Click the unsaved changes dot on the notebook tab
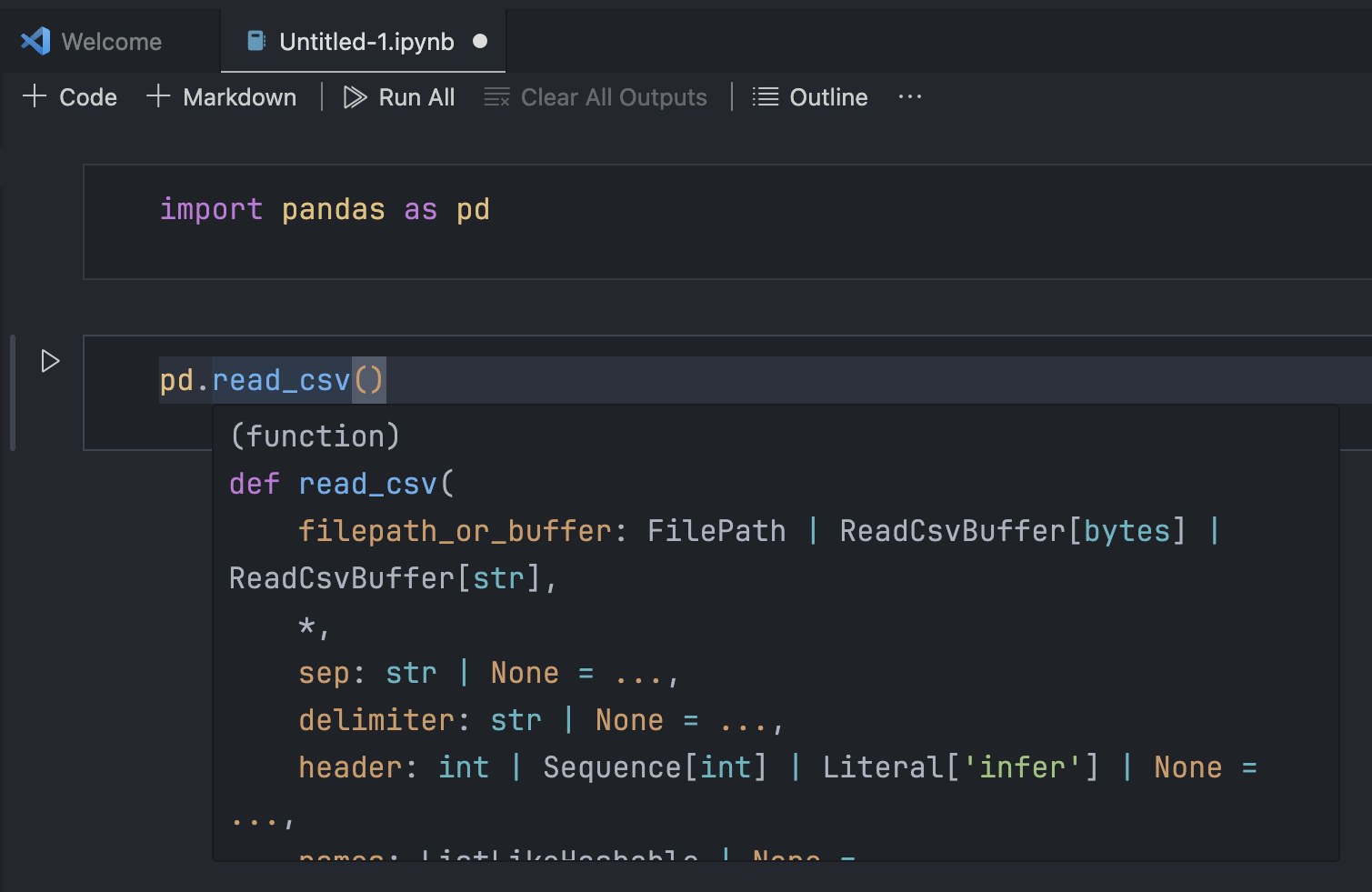This screenshot has height=892, width=1372. pos(480,40)
